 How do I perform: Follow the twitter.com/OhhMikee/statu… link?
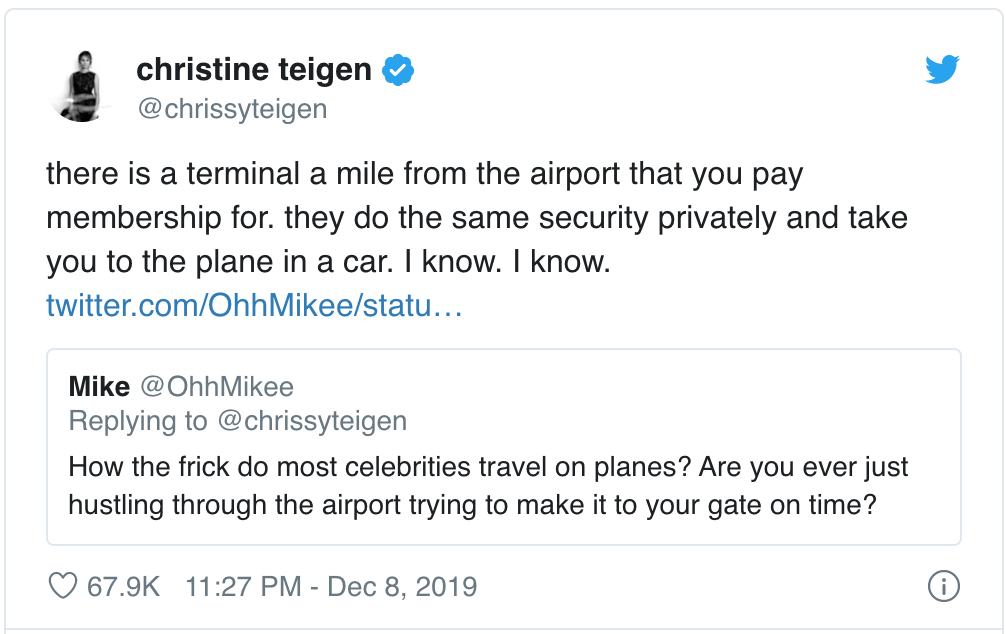254,305
